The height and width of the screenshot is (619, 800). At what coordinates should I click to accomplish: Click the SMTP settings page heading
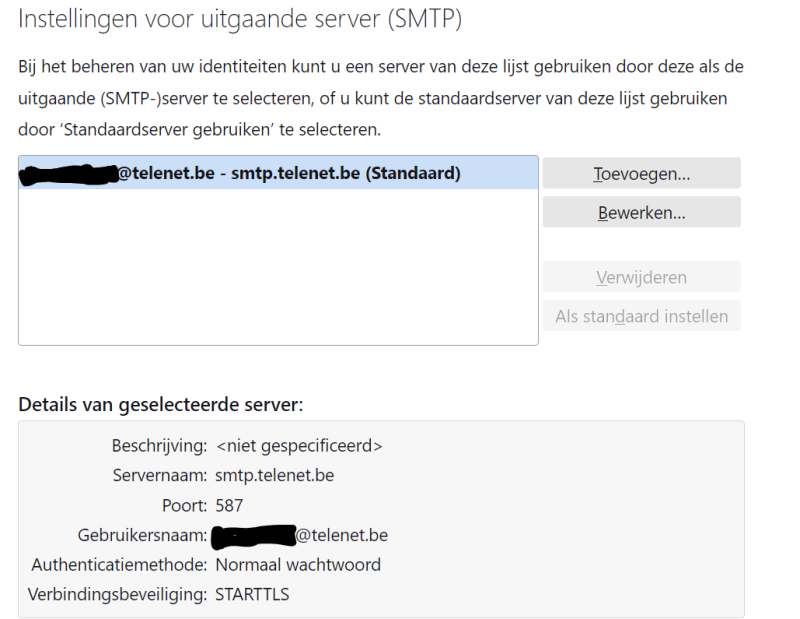pyautogui.click(x=241, y=19)
